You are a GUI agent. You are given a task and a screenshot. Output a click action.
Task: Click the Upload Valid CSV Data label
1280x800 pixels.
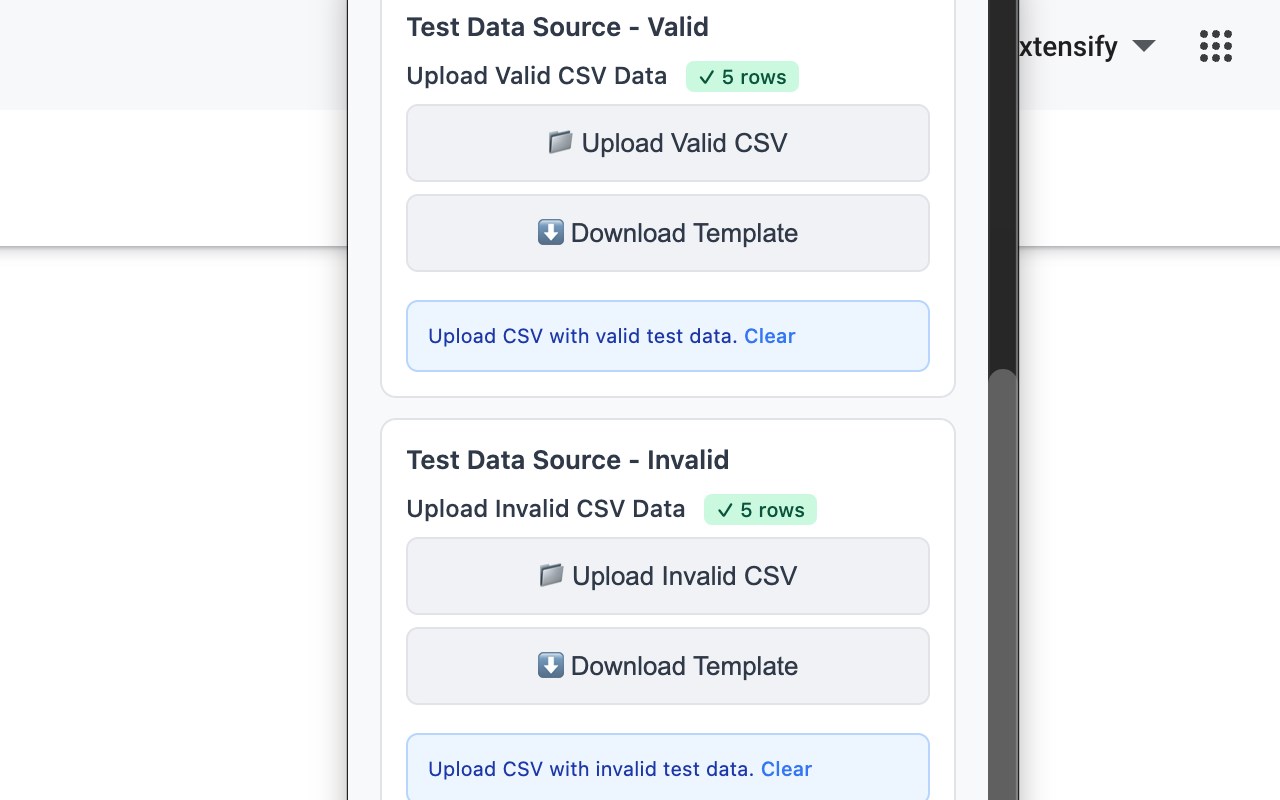(x=536, y=76)
